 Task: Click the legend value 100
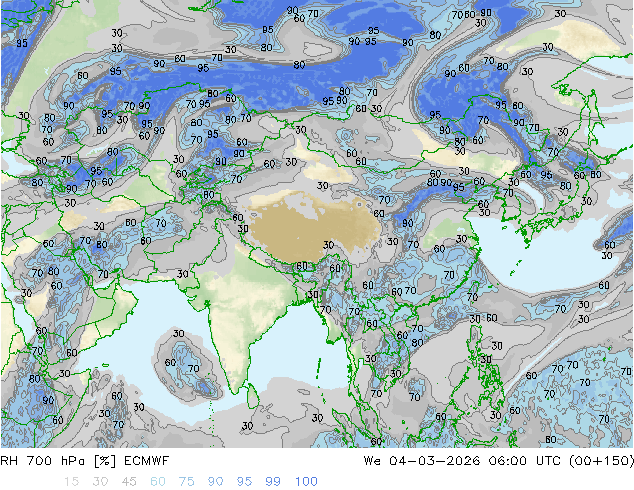pos(306,481)
